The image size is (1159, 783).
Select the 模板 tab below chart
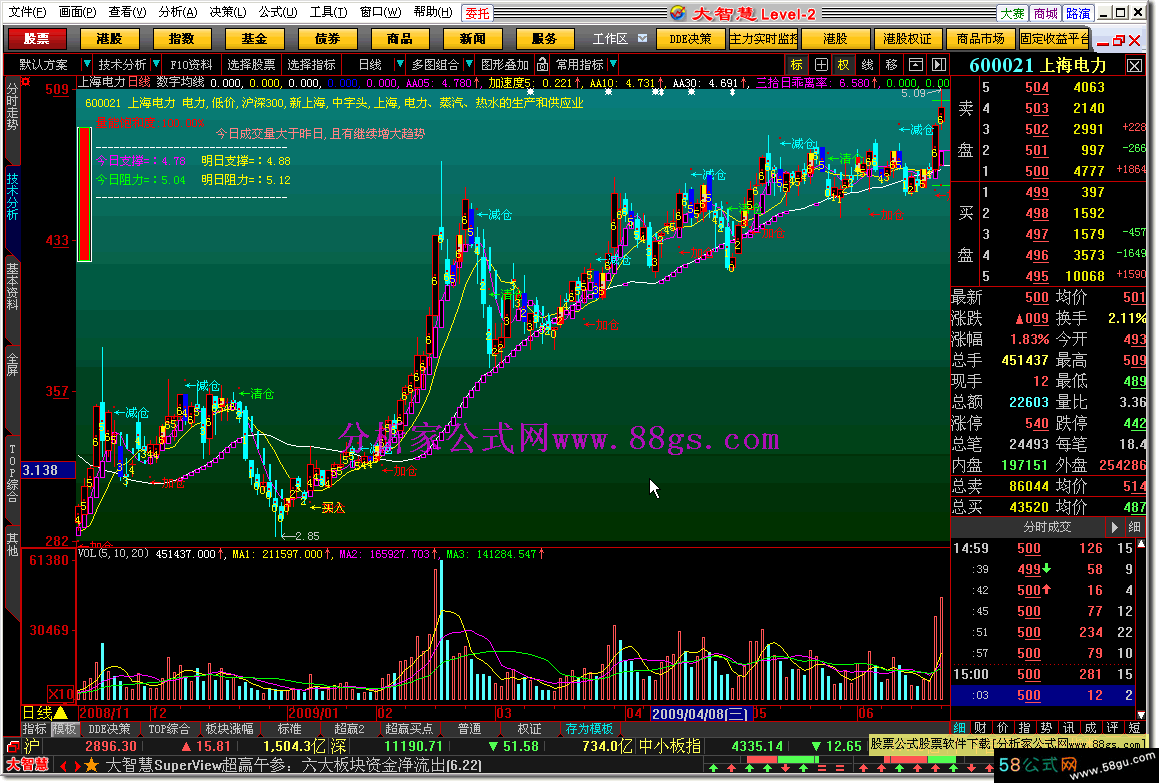(64, 729)
